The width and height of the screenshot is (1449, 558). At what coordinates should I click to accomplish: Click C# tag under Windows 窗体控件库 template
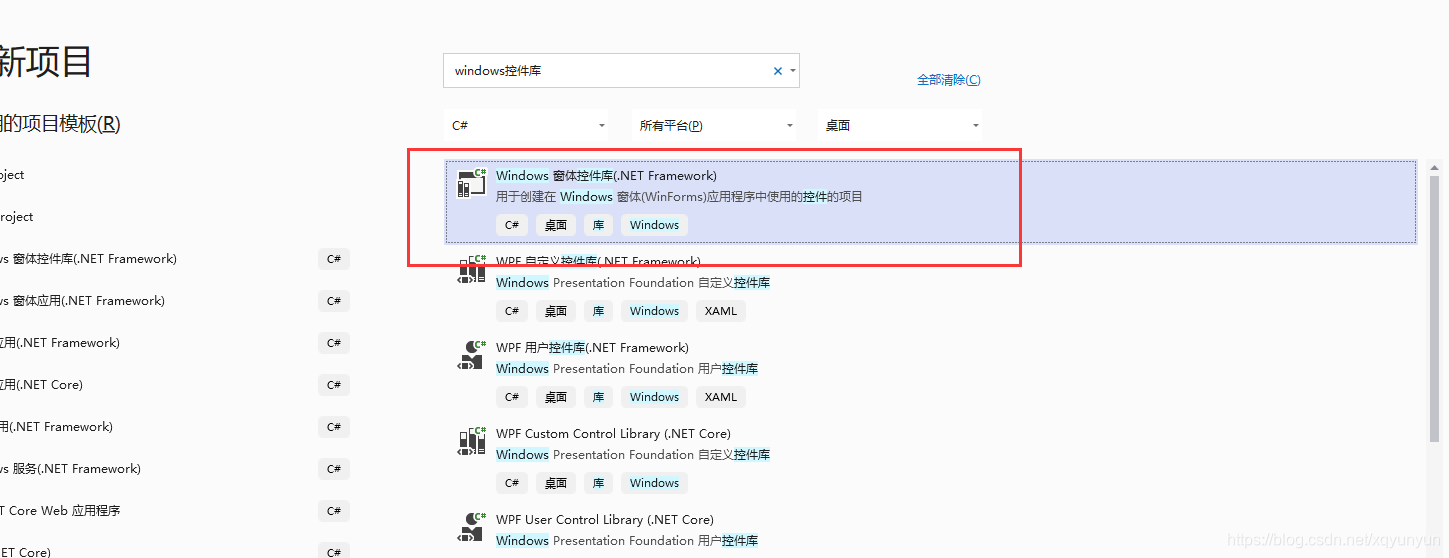tap(512, 225)
